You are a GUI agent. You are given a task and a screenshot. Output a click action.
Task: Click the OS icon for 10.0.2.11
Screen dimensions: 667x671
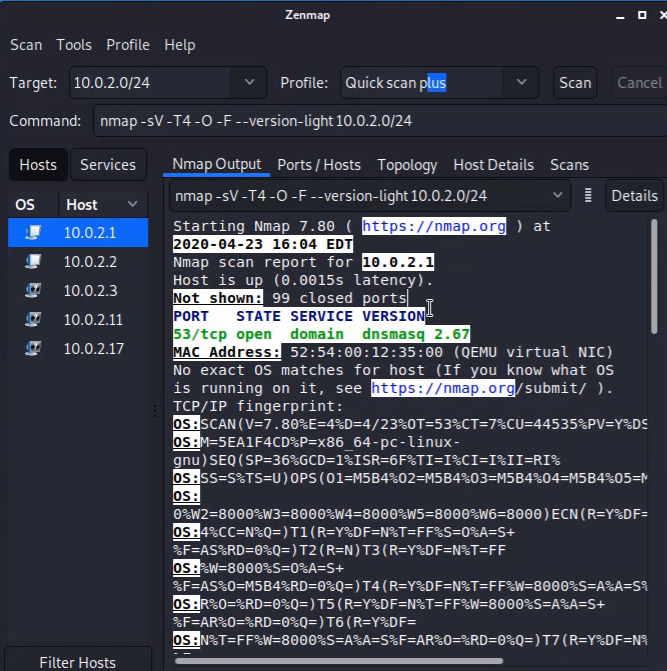pos(33,320)
